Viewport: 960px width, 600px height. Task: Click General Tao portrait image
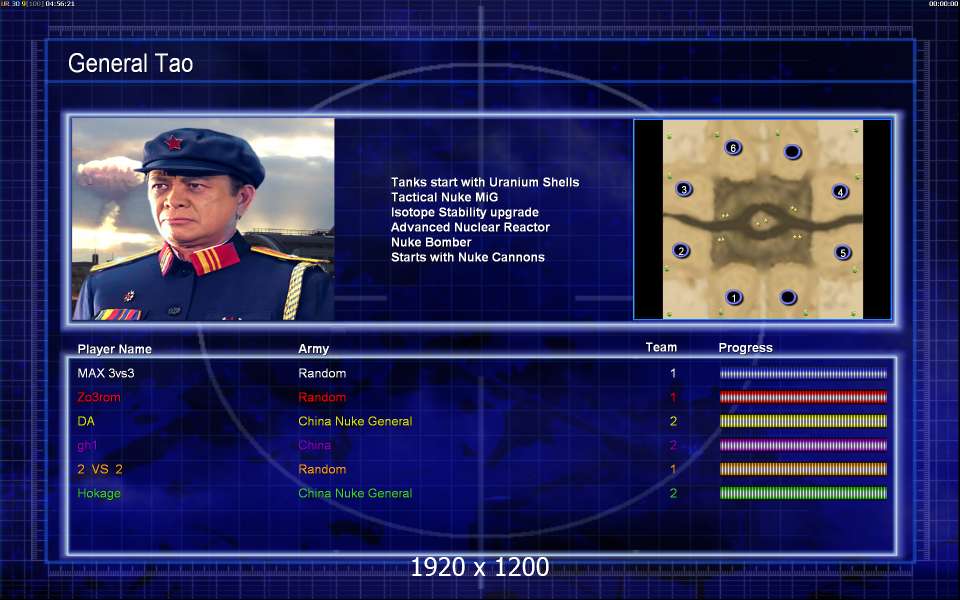click(x=203, y=219)
